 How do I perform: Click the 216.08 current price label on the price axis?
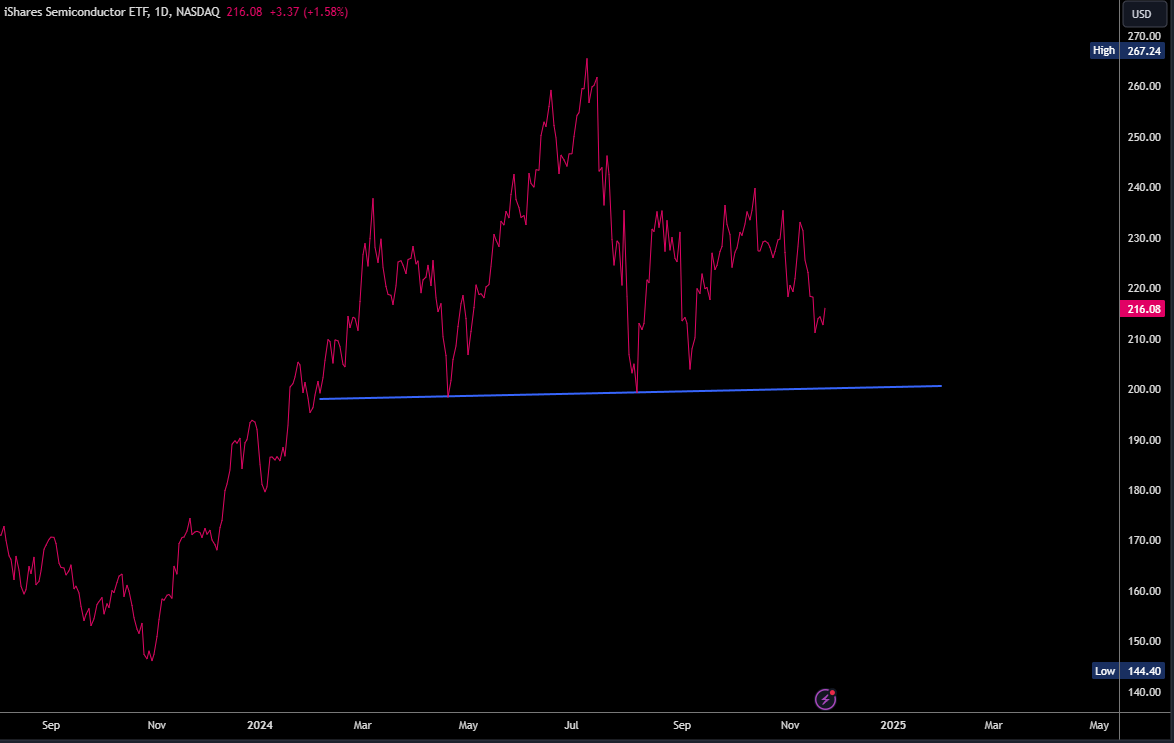[1143, 309]
